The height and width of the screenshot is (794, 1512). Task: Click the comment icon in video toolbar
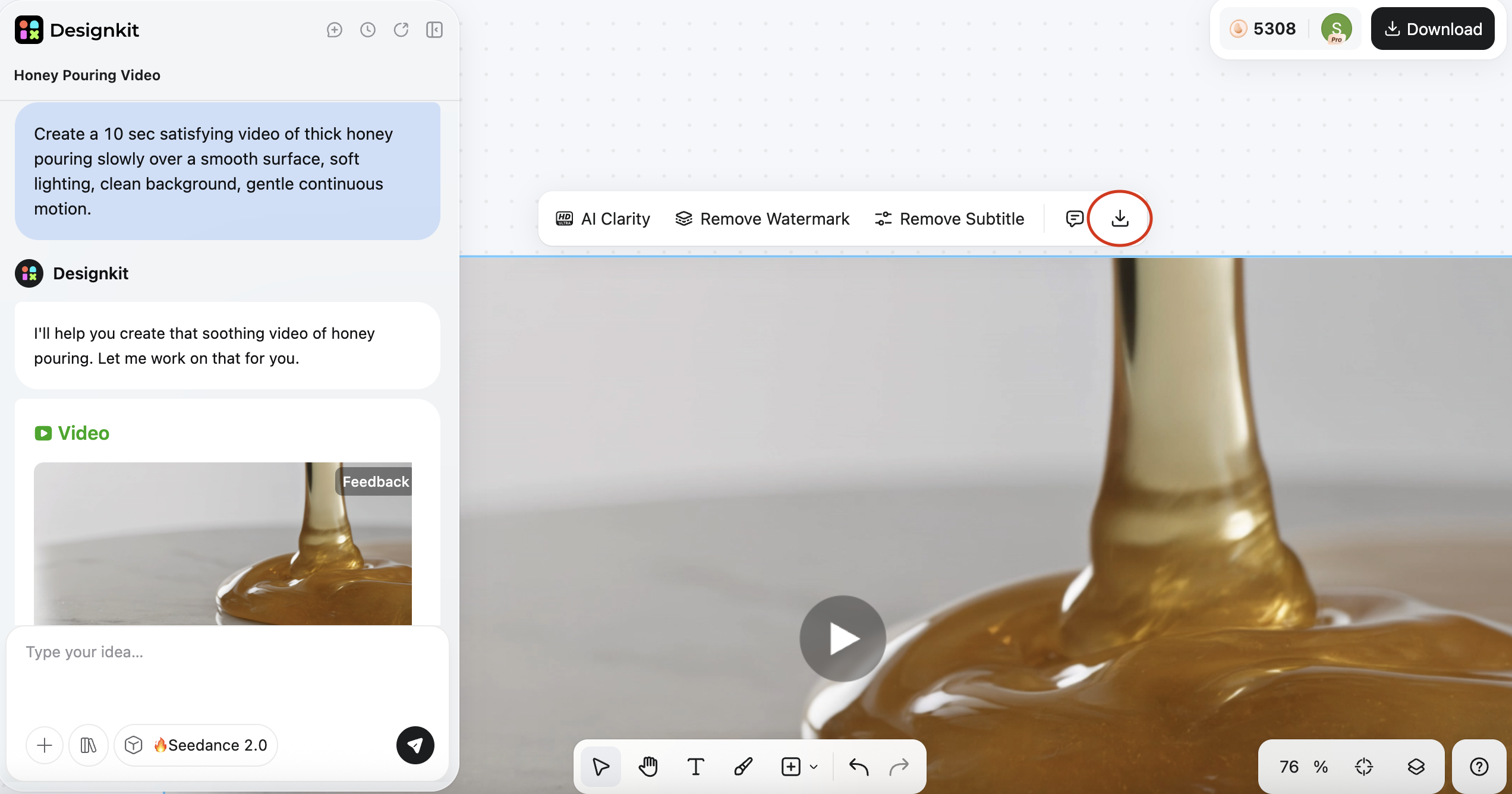tap(1075, 219)
